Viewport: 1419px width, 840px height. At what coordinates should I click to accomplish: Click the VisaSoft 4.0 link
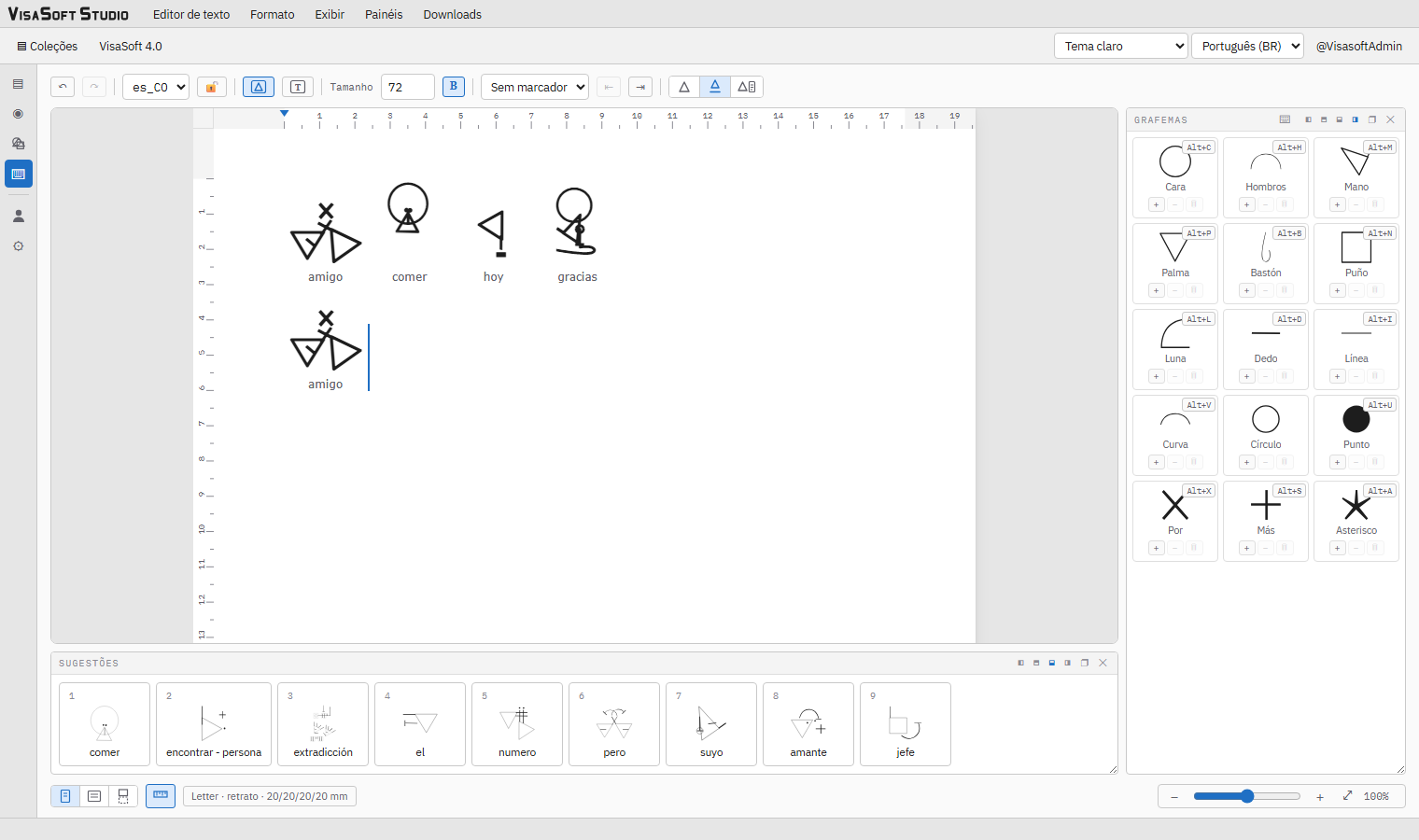pyautogui.click(x=131, y=46)
